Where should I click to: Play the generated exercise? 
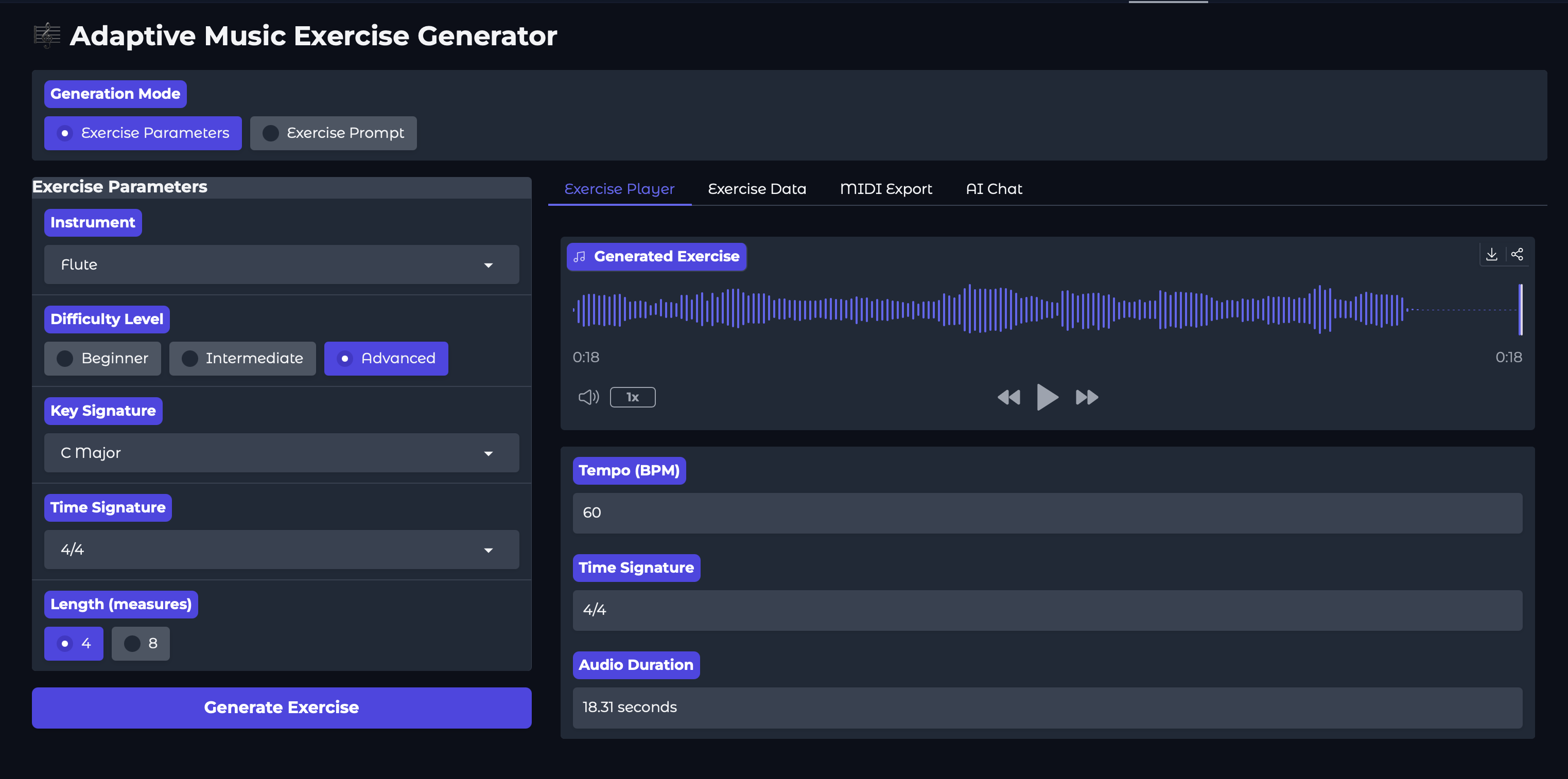[x=1047, y=397]
